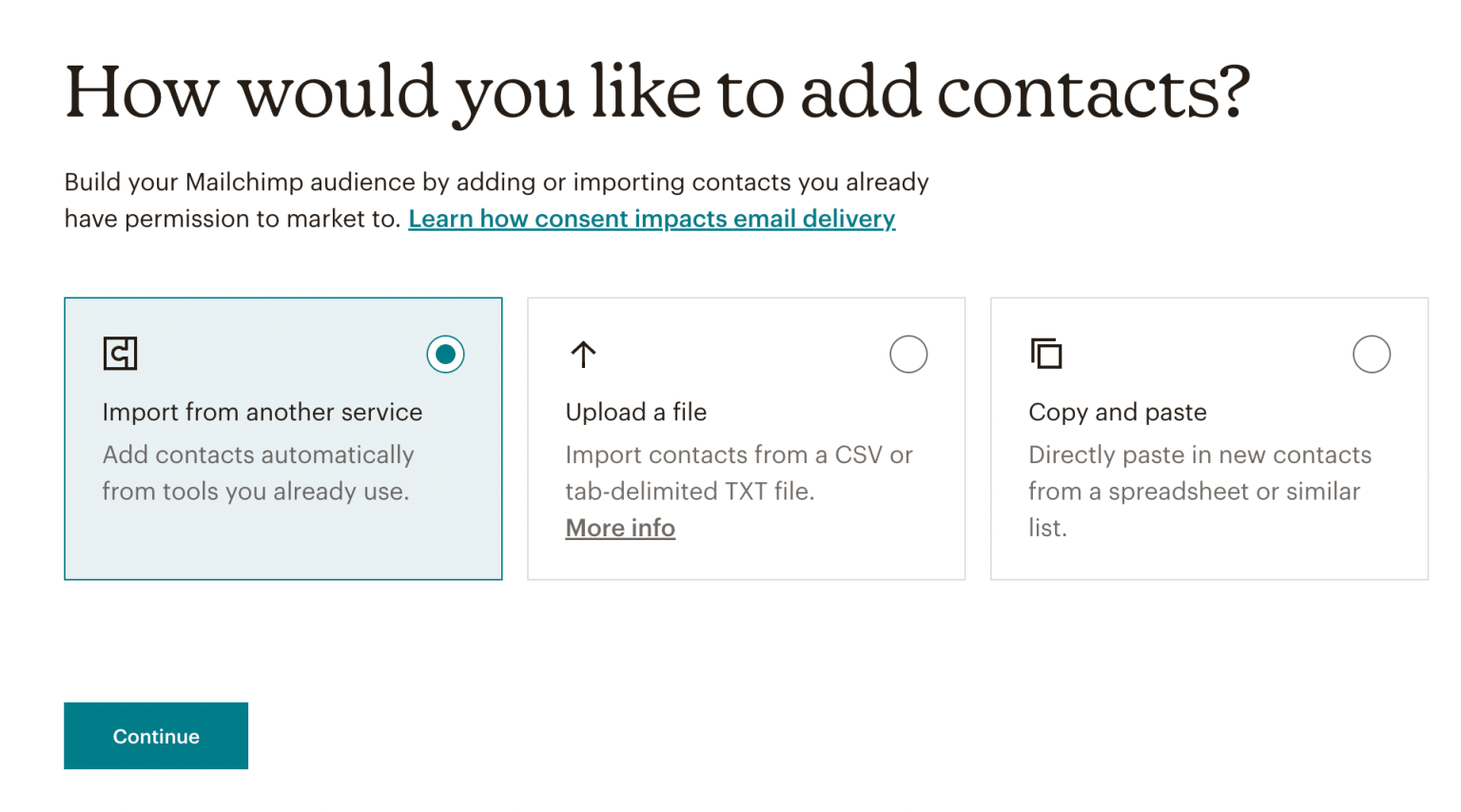Screen dimensions: 1461x812
Task: Click the Import from another service icon
Action: (121, 353)
